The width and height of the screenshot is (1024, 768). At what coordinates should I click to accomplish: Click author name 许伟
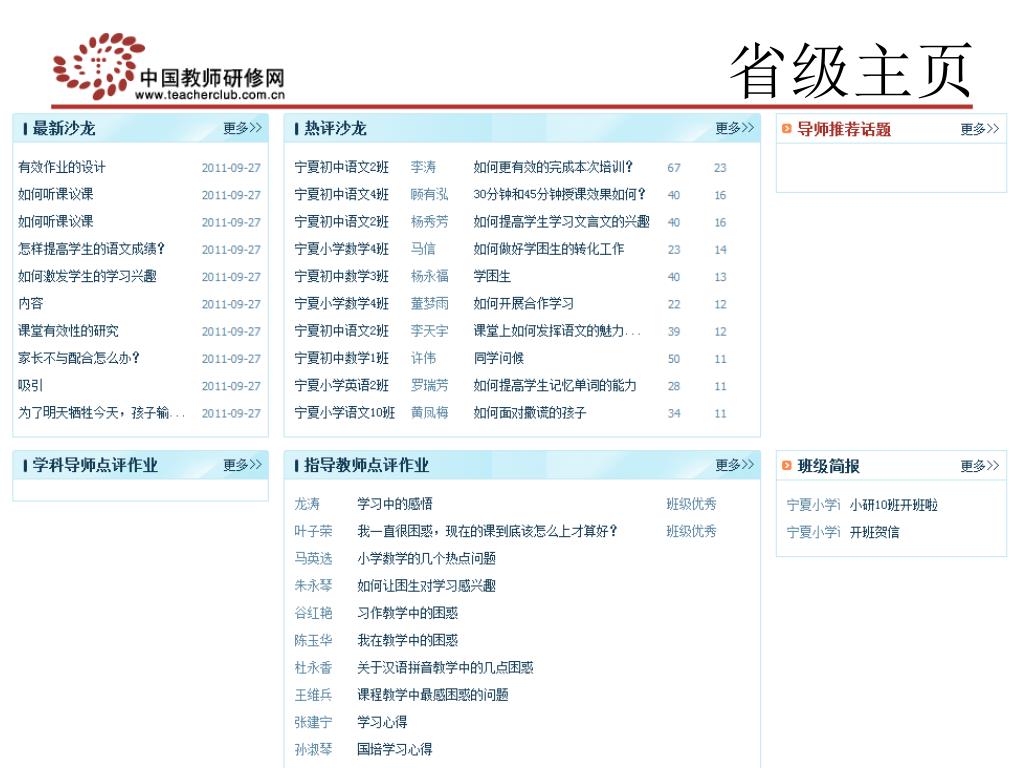click(x=423, y=359)
